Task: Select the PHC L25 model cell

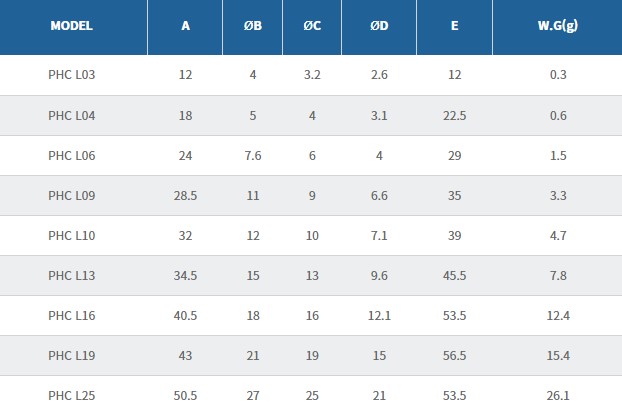Action: (72, 396)
